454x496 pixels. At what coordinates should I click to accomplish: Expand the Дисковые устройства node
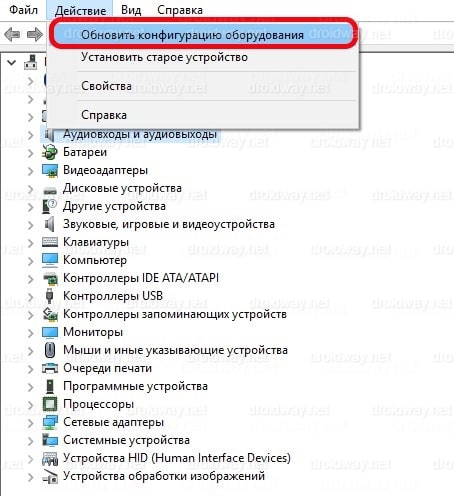30,189
